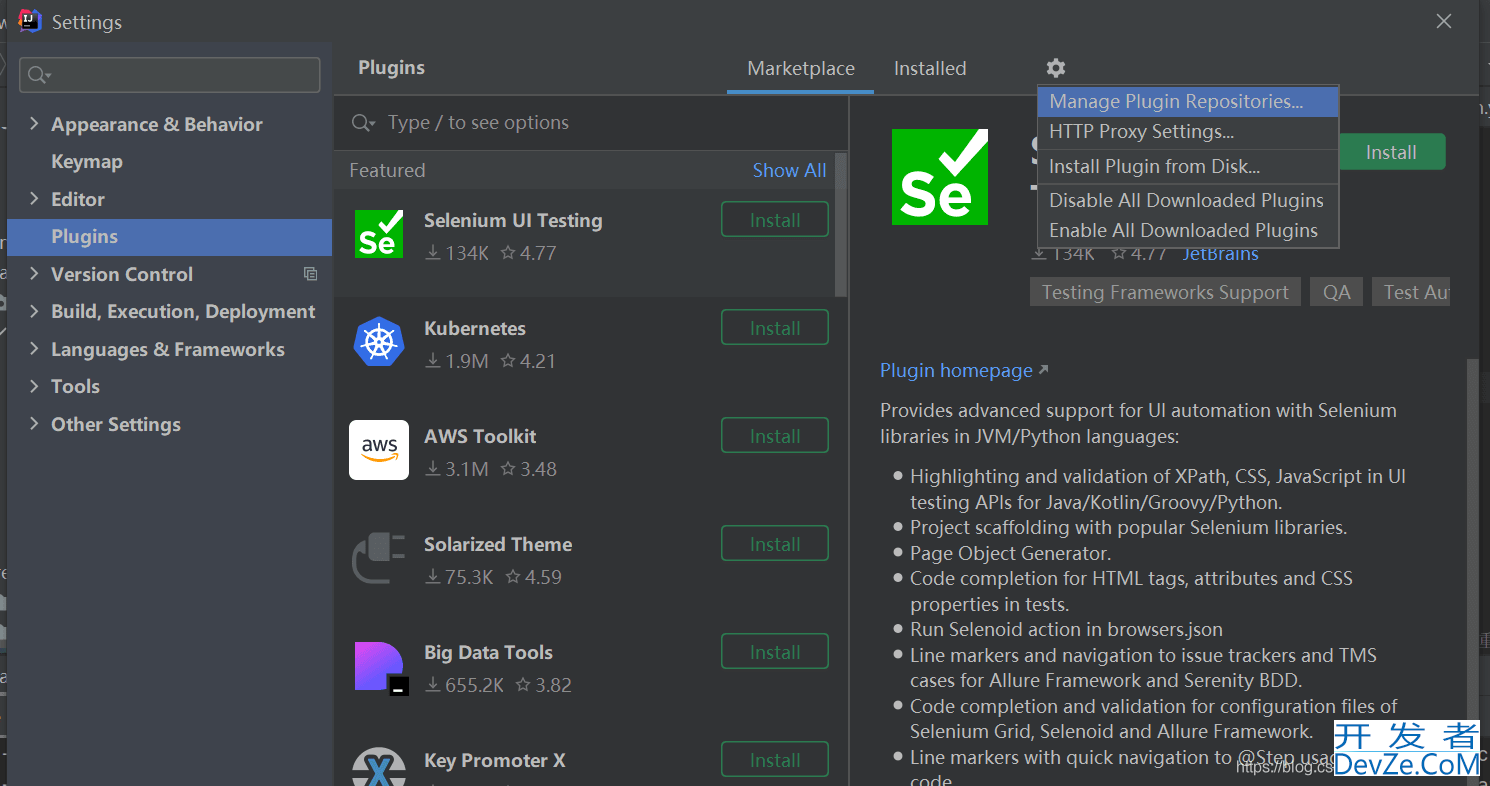Expand Other Settings section
The image size is (1490, 786).
click(34, 424)
